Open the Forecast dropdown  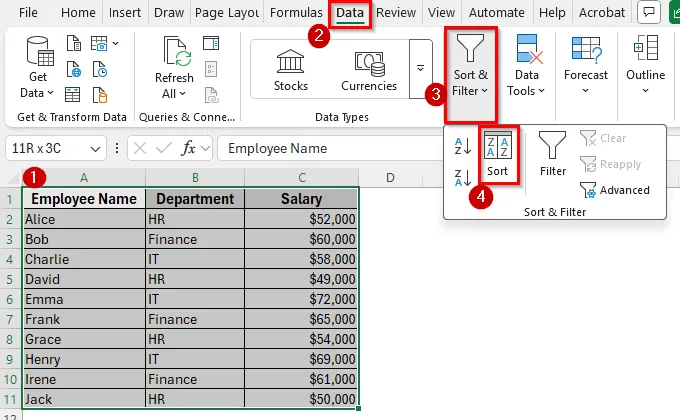(585, 66)
